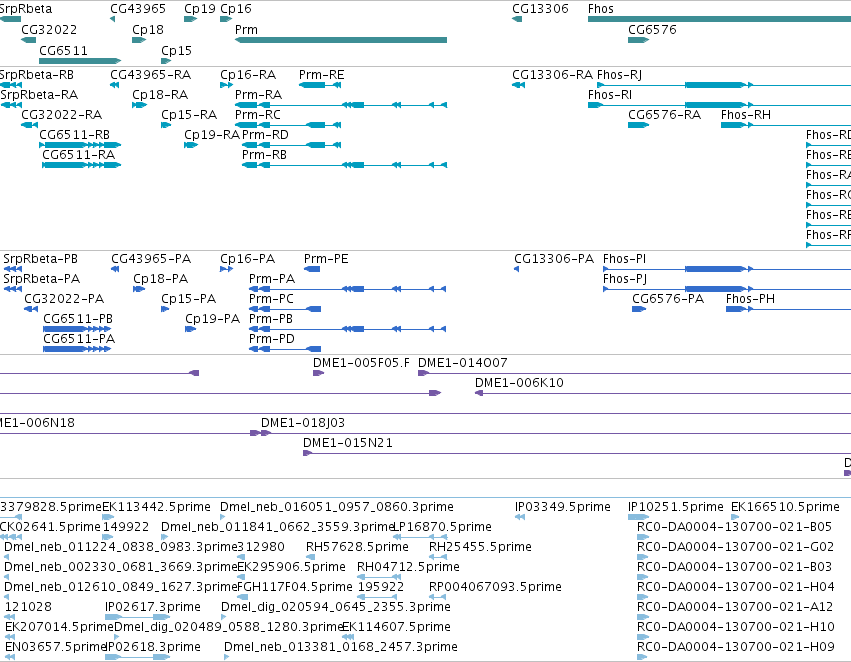Screen dimensions: 851x662
Task: Select the CG43965 gene label
Action: tap(138, 9)
